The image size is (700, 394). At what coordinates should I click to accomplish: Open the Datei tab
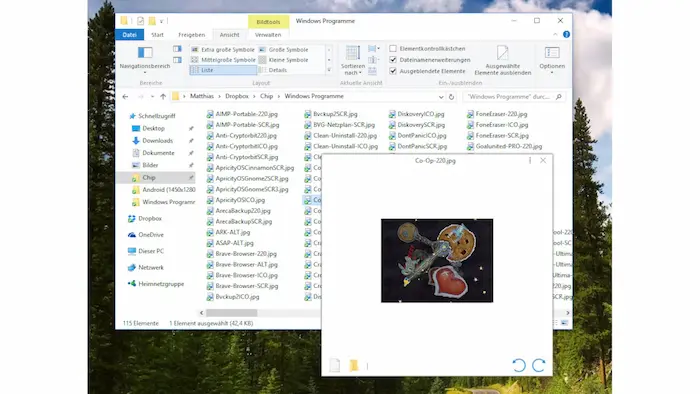[x=129, y=34]
